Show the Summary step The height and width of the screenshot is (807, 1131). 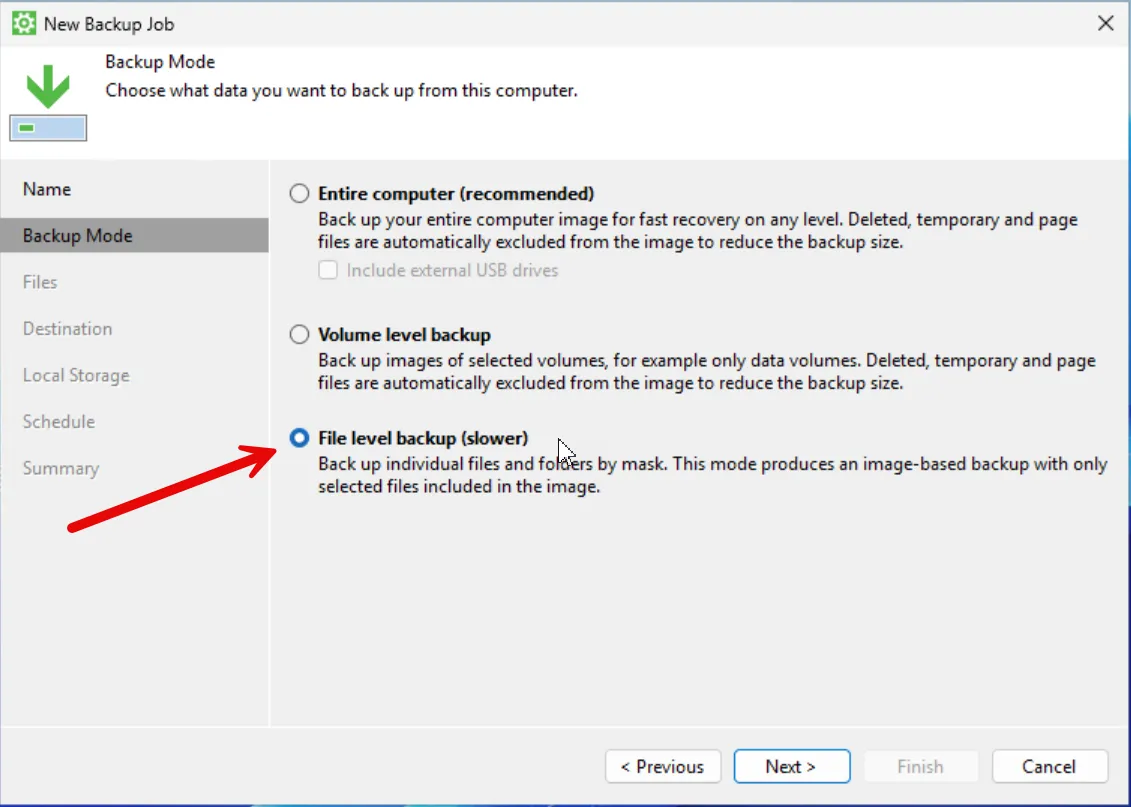(61, 468)
